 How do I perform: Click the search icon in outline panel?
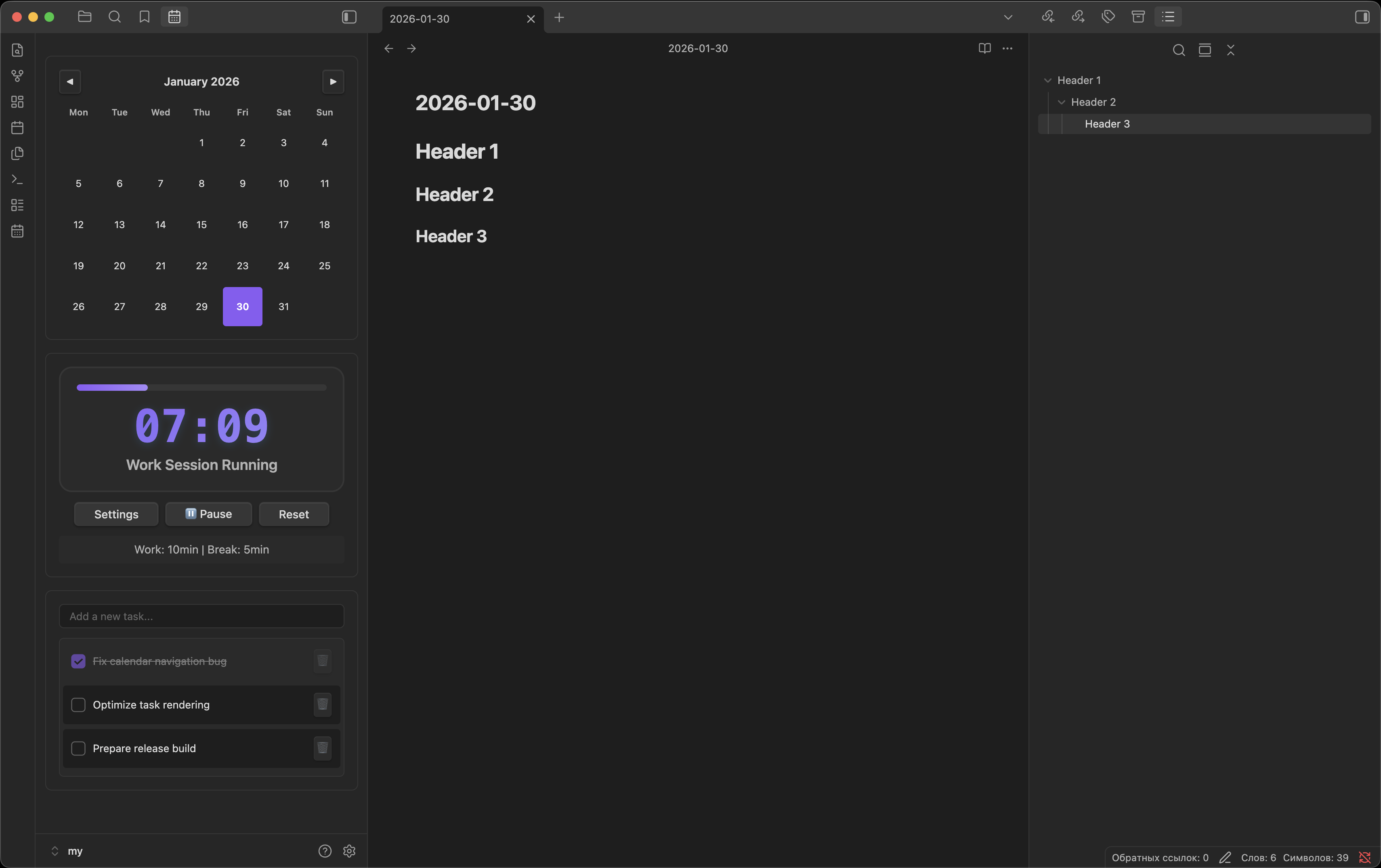[1179, 50]
